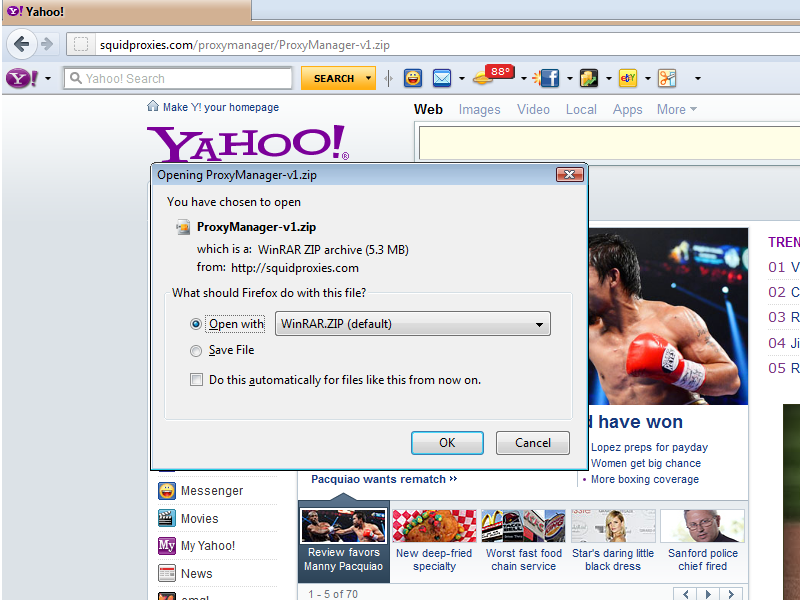This screenshot has height=600, width=800.
Task: Click the My Yahoo! icon in sidebar
Action: (166, 545)
